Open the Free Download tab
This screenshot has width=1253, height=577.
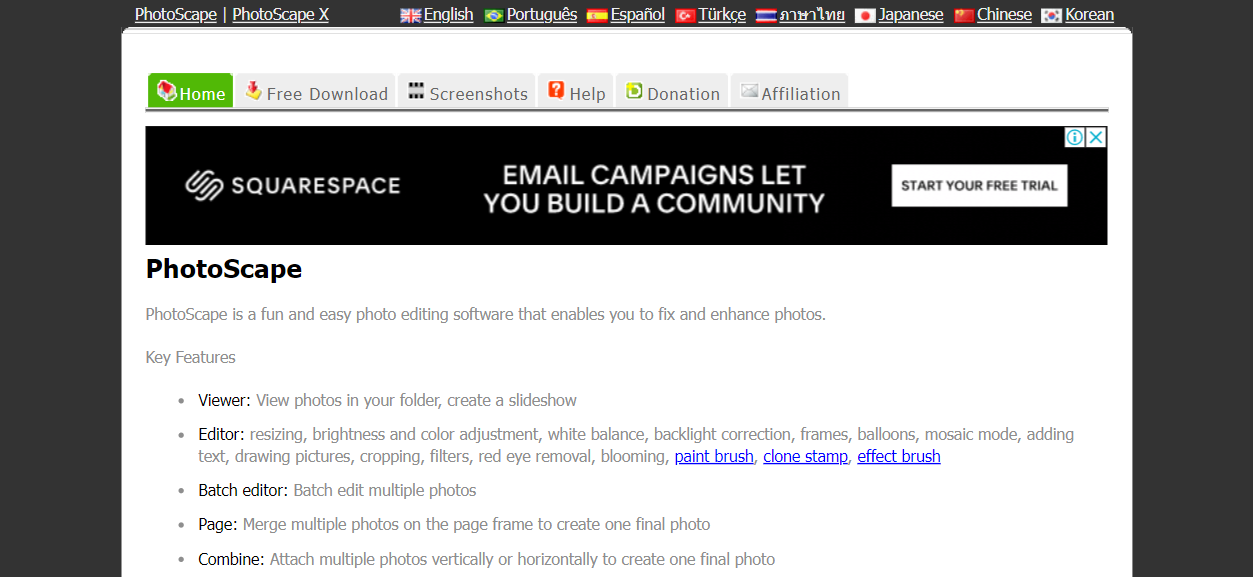coord(316,91)
